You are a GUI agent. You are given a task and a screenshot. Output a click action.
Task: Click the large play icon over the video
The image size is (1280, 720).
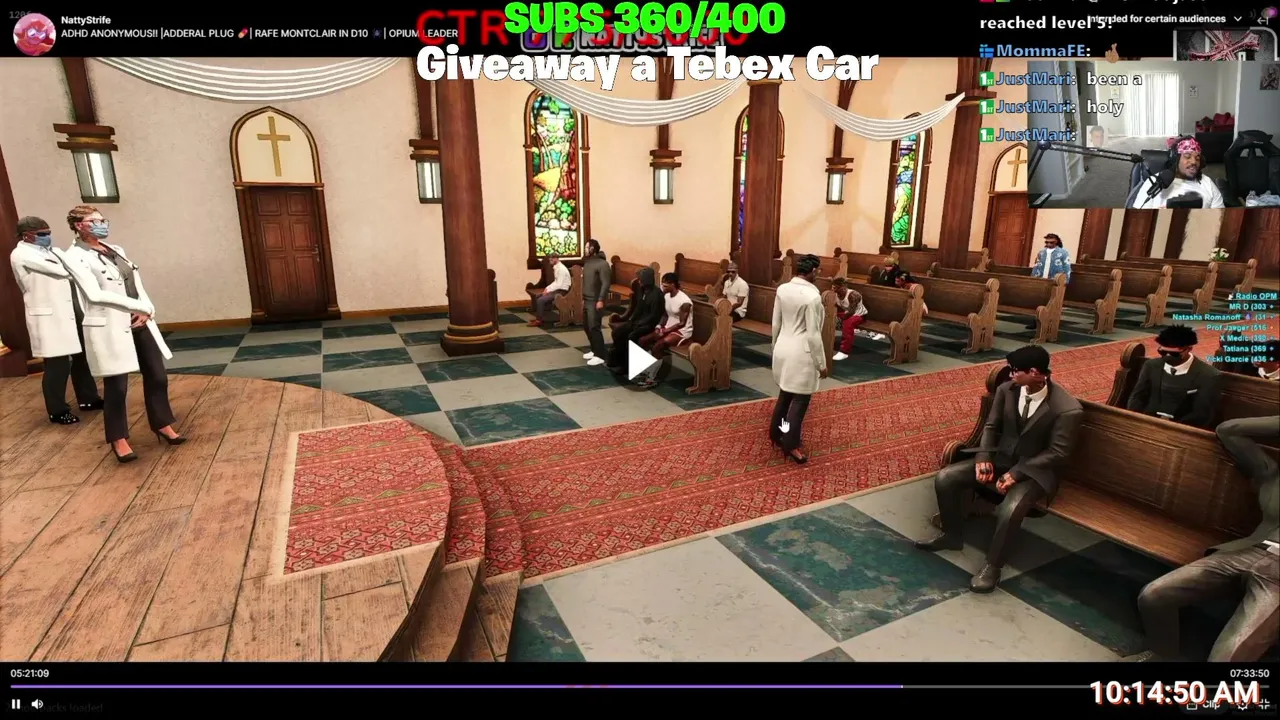tap(641, 361)
